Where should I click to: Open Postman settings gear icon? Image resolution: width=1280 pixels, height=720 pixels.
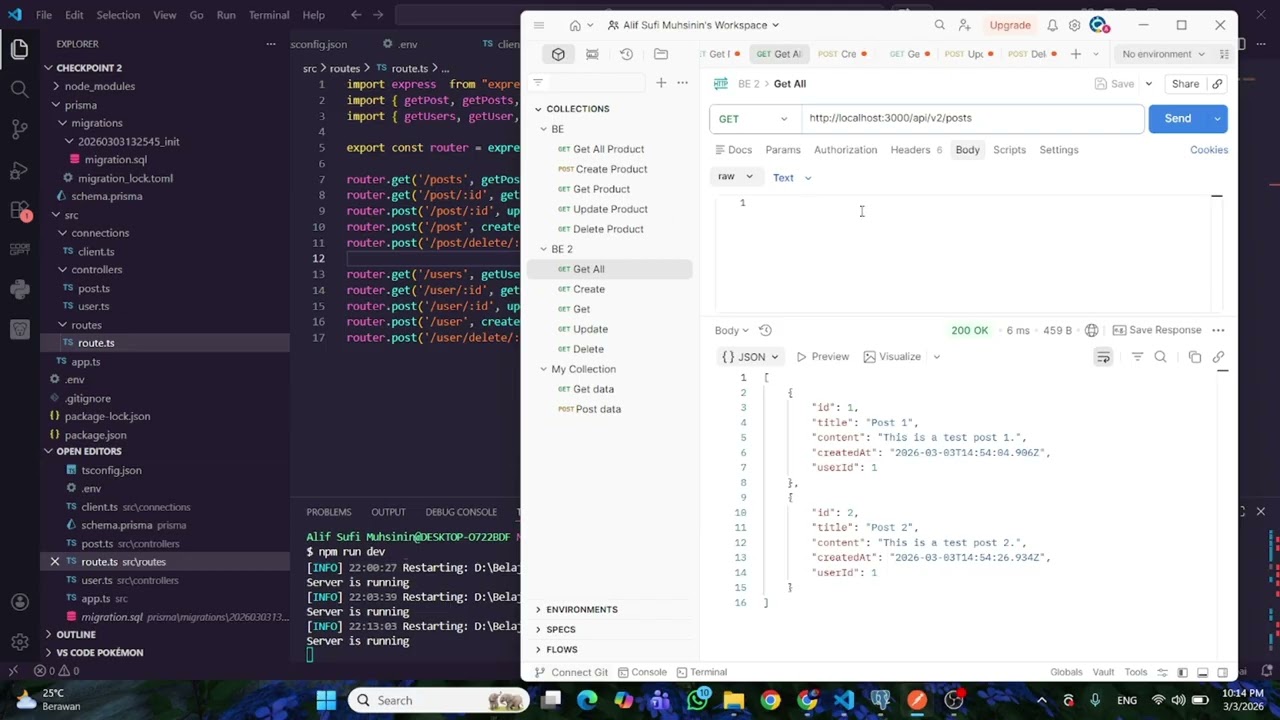pos(1074,25)
